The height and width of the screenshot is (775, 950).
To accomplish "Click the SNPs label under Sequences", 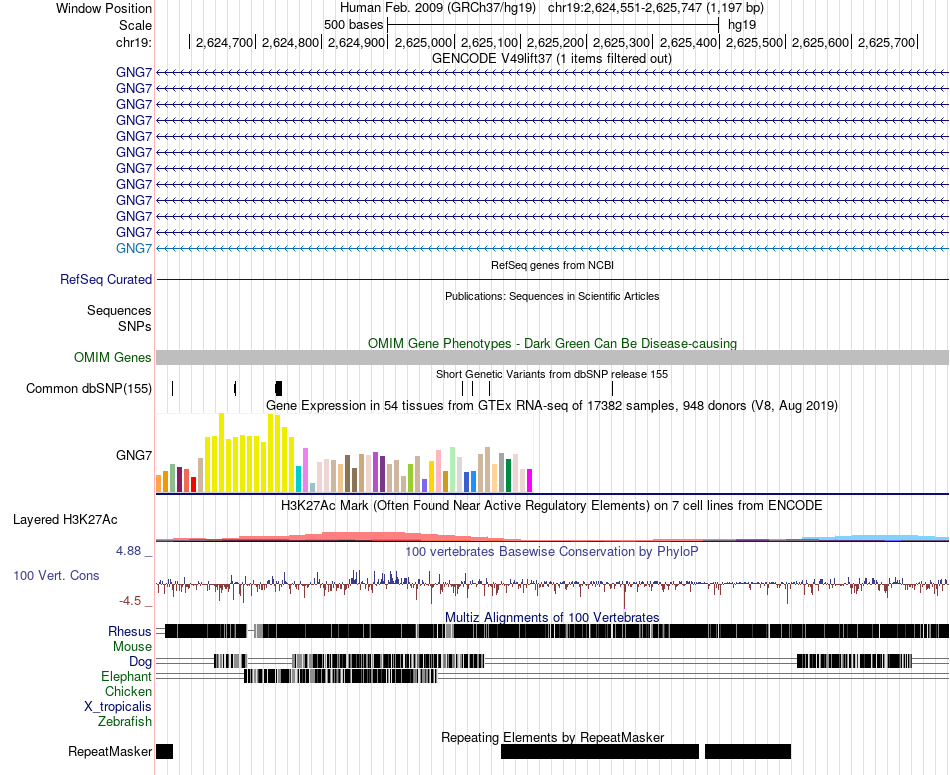I will pos(135,327).
